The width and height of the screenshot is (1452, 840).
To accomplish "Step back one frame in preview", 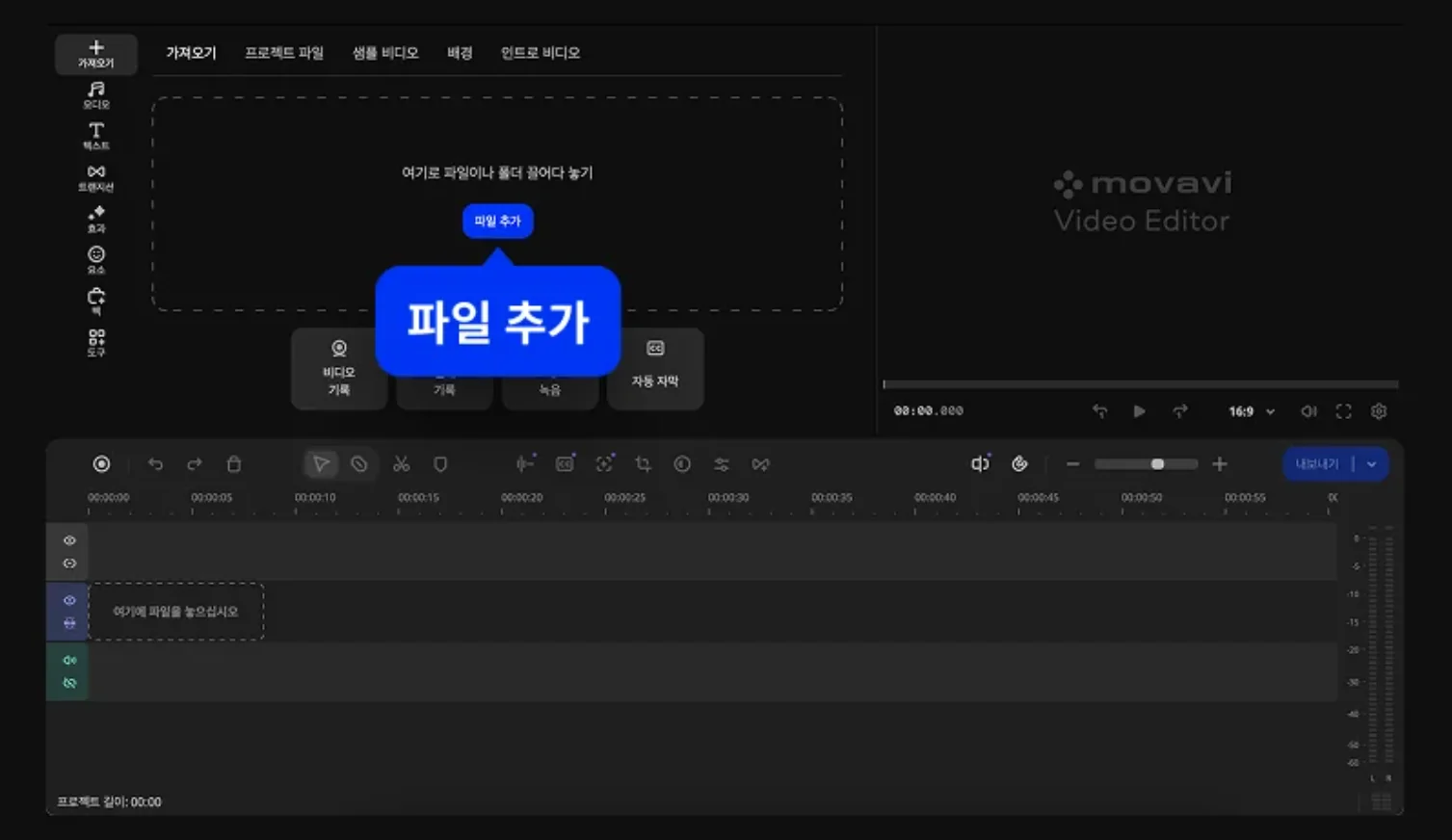I will point(1099,411).
